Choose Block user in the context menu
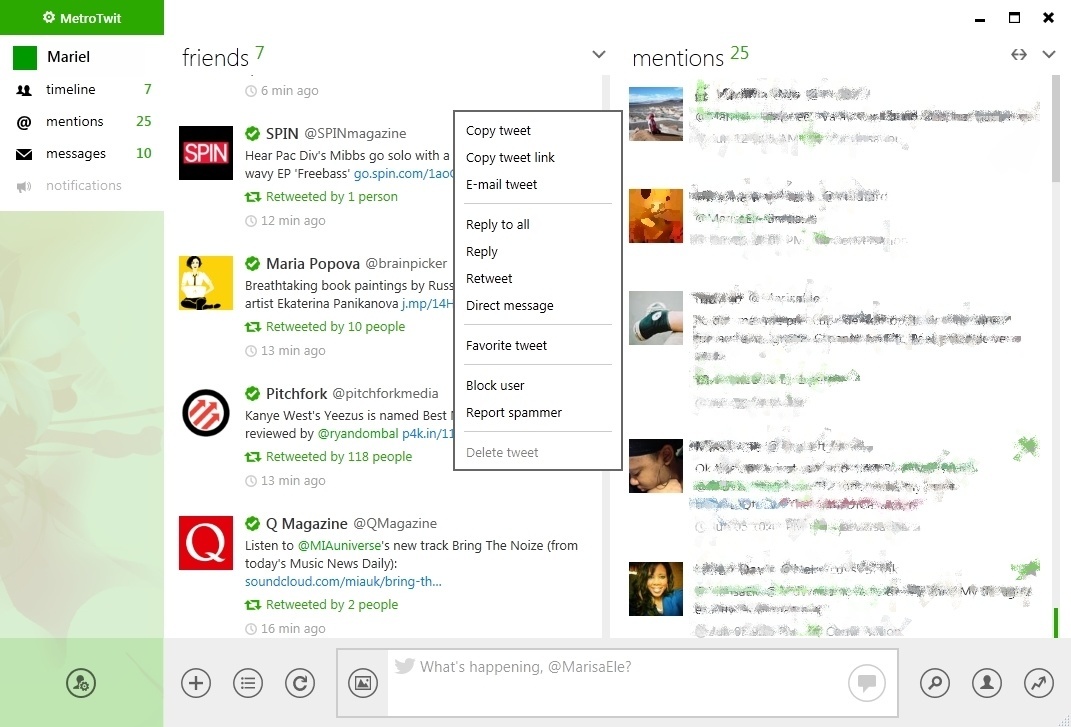Screen dimensions: 1071x727 tap(495, 385)
